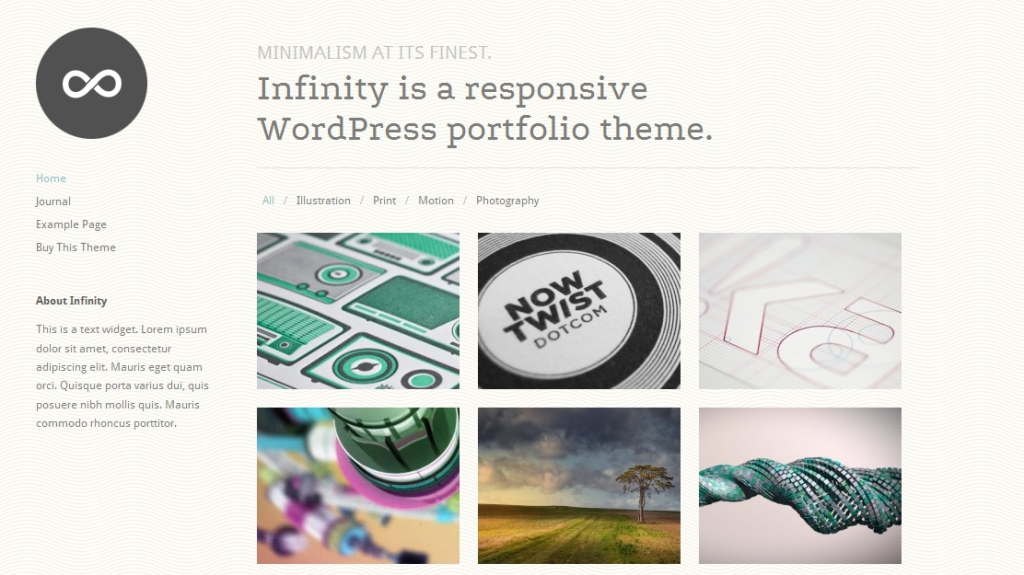
Task: Follow the Buy This Theme link
Action: tap(76, 247)
